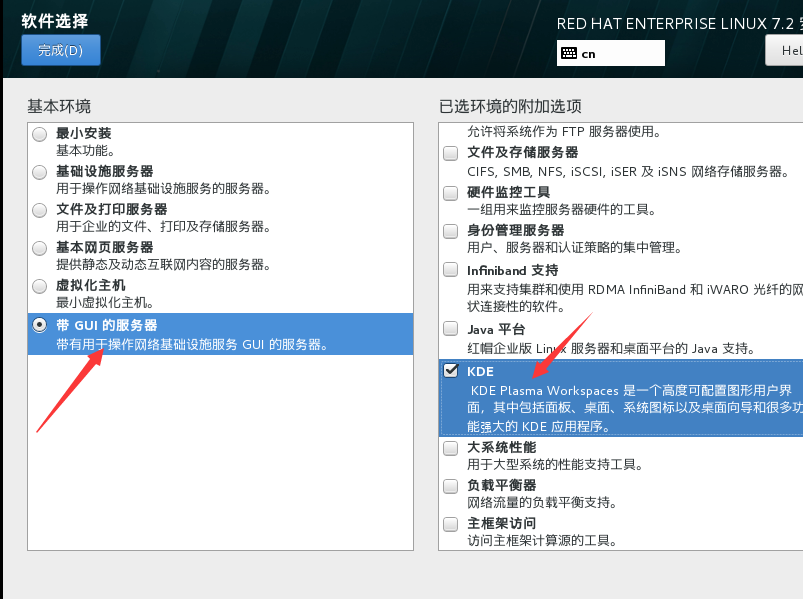
Task: Click the keyboard icon beside cn
Action: [x=569, y=53]
